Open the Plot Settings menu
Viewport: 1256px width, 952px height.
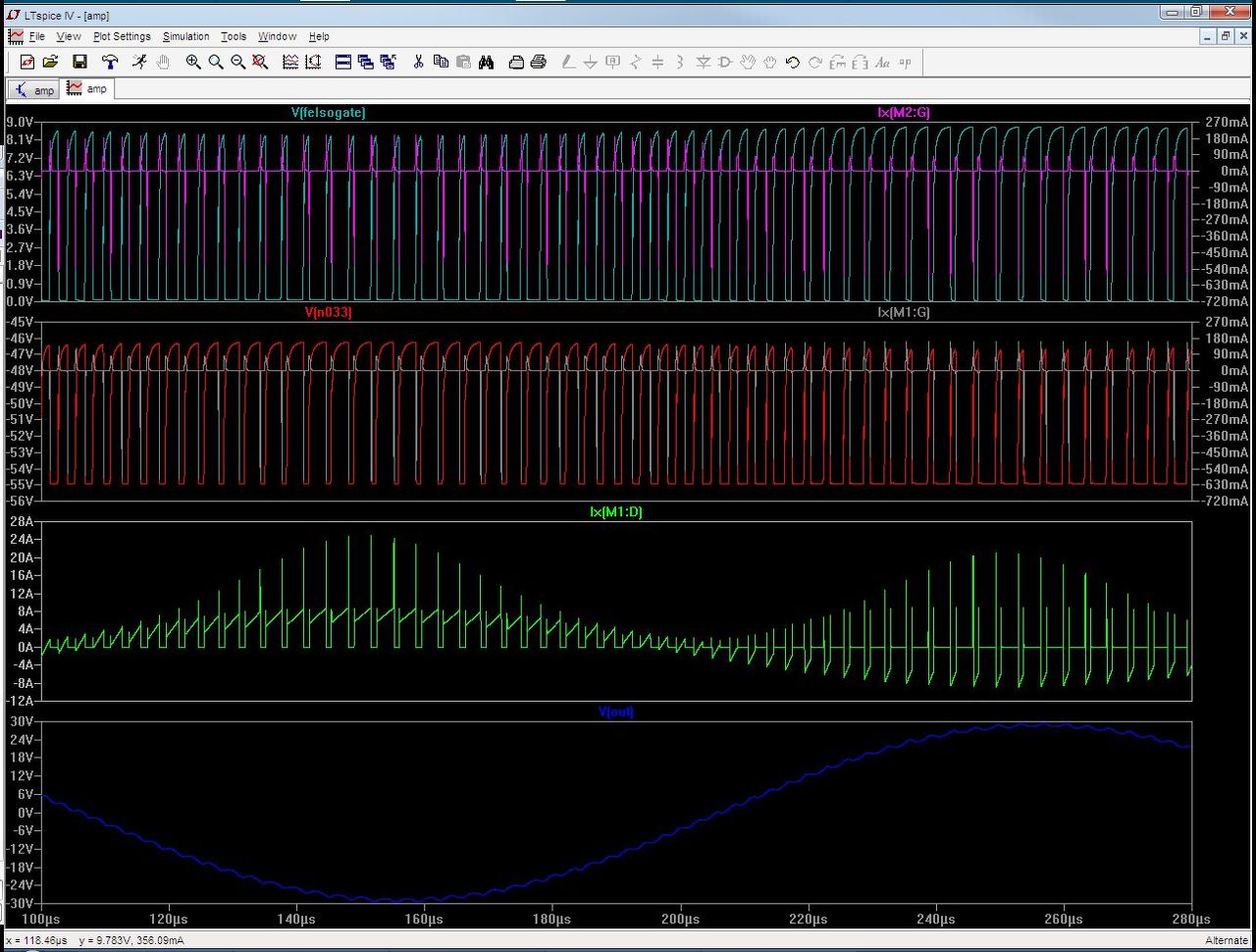point(122,36)
